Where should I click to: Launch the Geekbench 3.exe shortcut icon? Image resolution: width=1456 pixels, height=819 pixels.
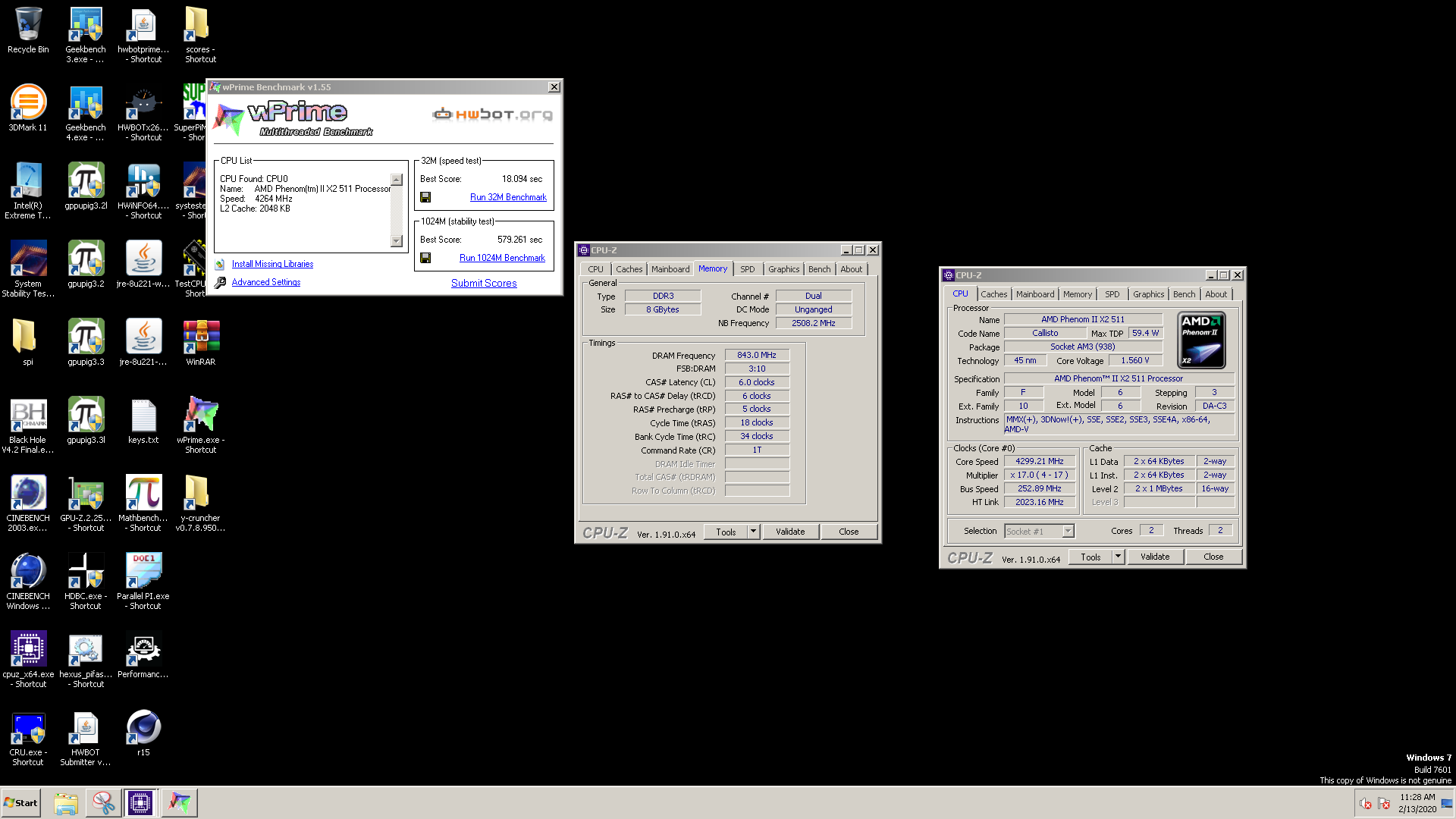click(x=86, y=35)
